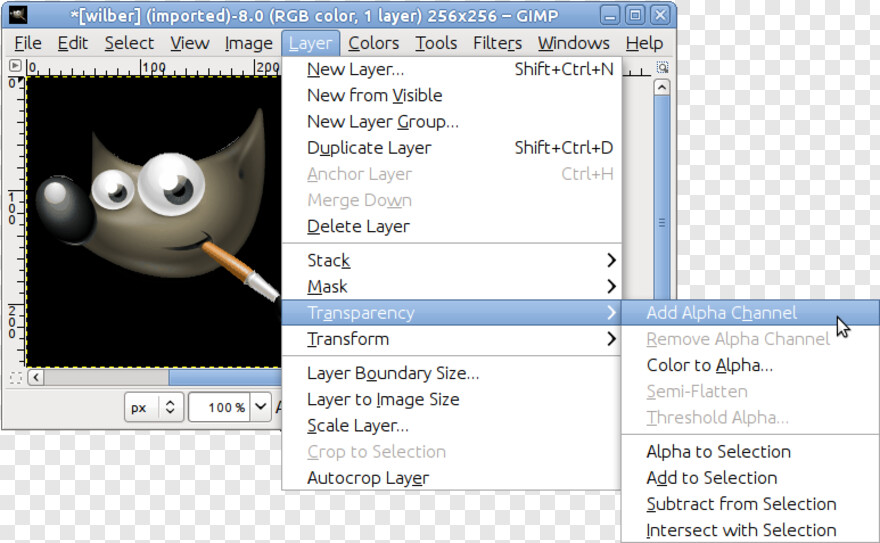The image size is (880, 543).
Task: Open the px unit selector
Action: (154, 407)
